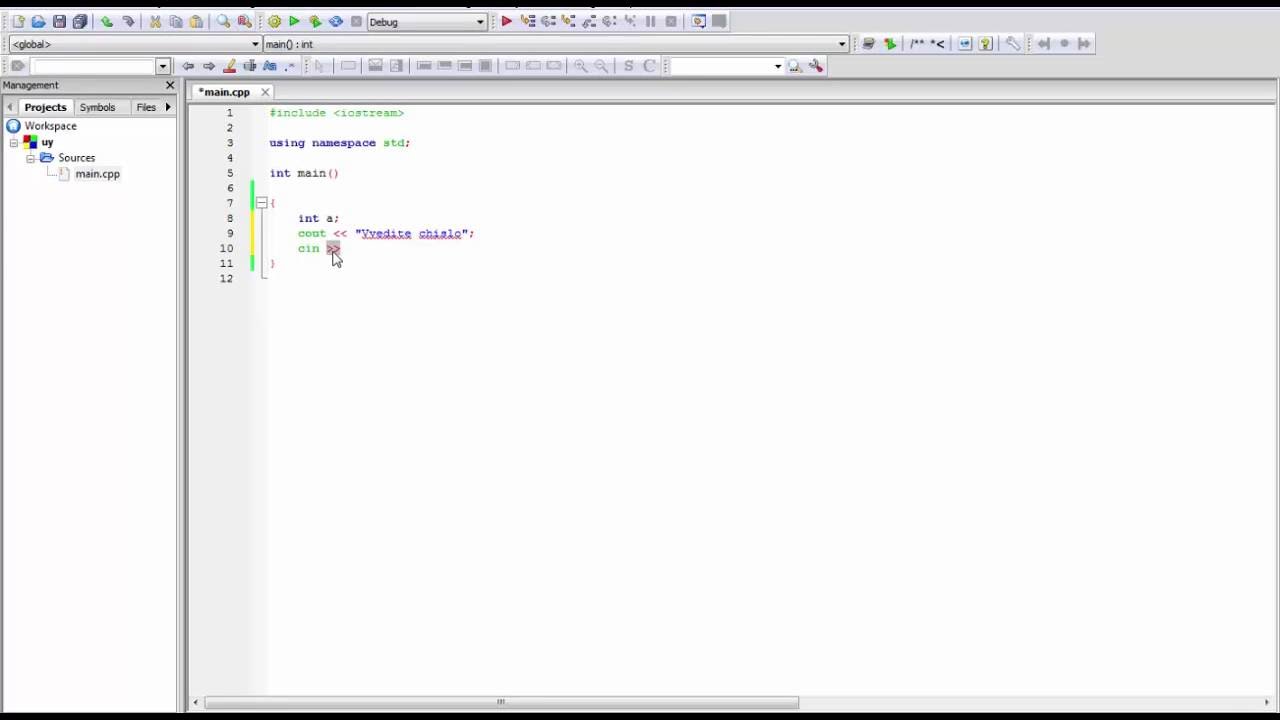Open Find with the magnifier icon
The height and width of the screenshot is (720, 1280).
tap(224, 21)
